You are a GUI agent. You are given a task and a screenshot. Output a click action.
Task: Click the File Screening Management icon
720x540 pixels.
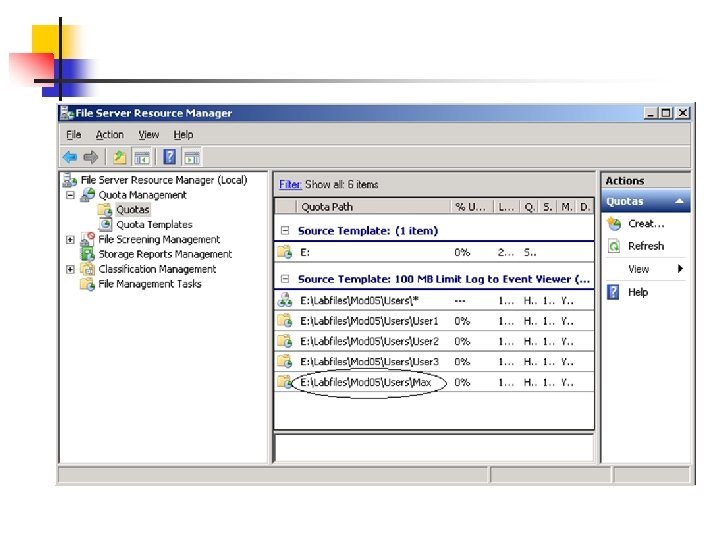point(88,239)
